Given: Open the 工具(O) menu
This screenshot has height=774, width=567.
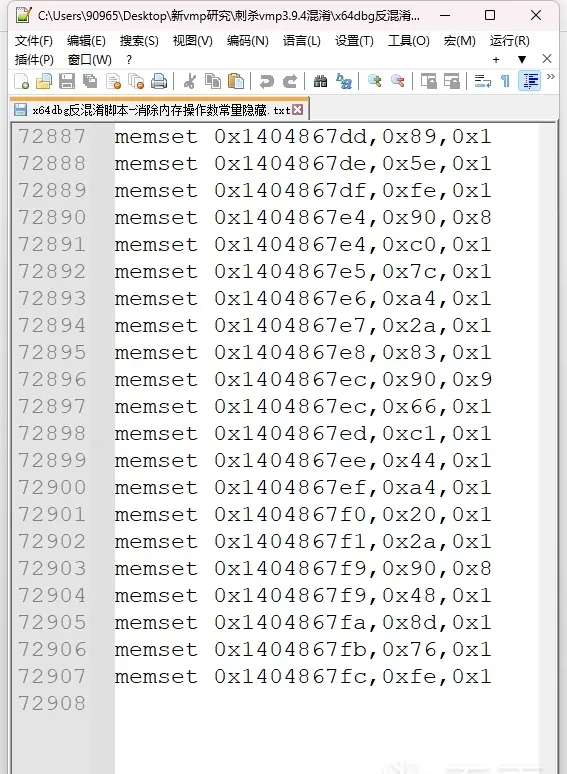Looking at the screenshot, I should [x=409, y=41].
